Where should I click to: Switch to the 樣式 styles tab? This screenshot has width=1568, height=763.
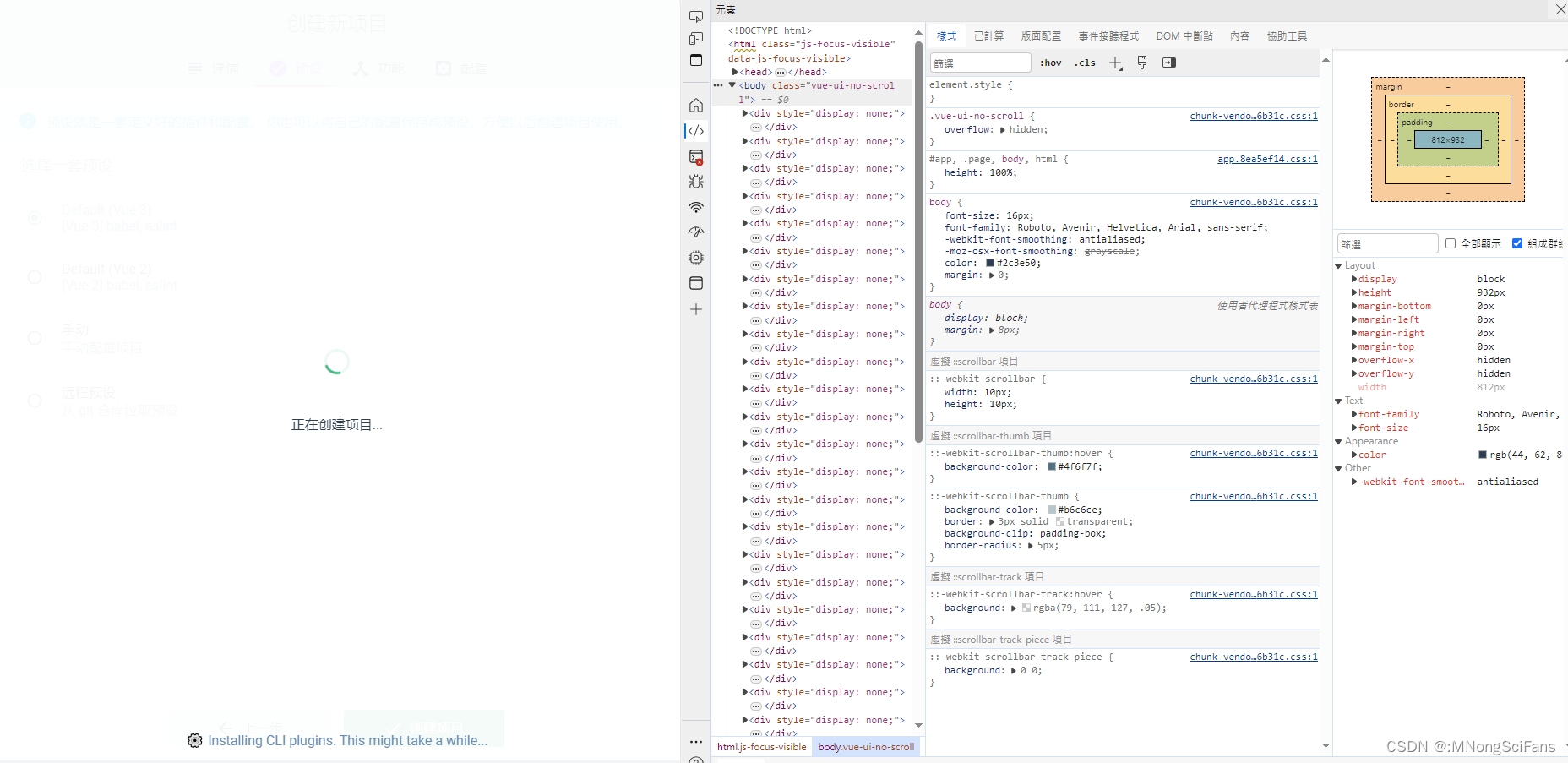(x=947, y=35)
